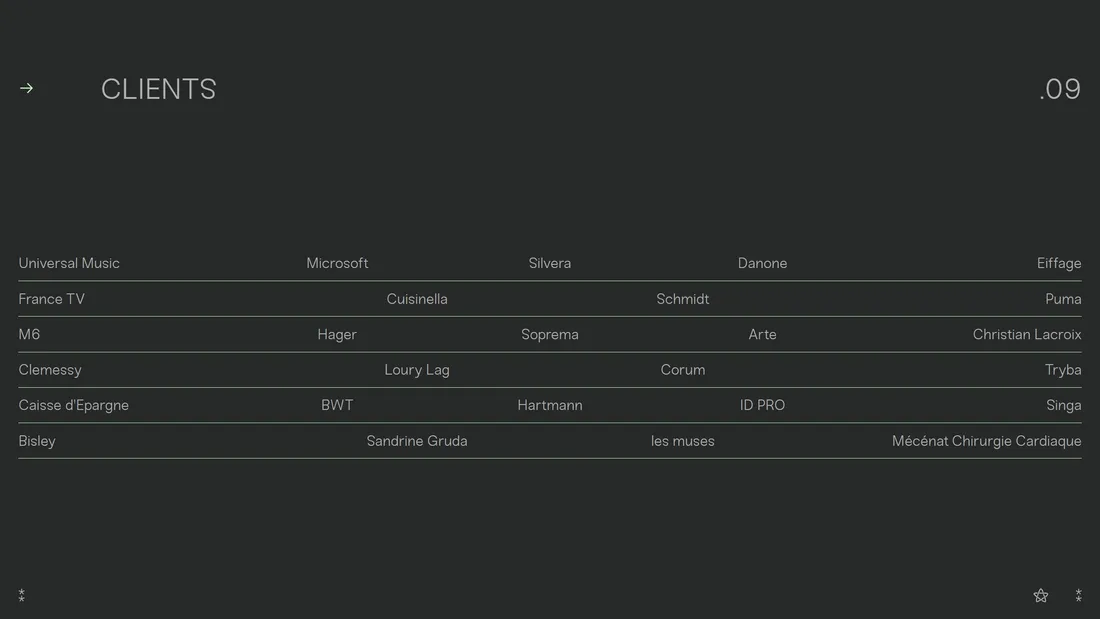Image resolution: width=1100 pixels, height=619 pixels.
Task: Select Caisse d'Epargne from the list
Action: 73,405
